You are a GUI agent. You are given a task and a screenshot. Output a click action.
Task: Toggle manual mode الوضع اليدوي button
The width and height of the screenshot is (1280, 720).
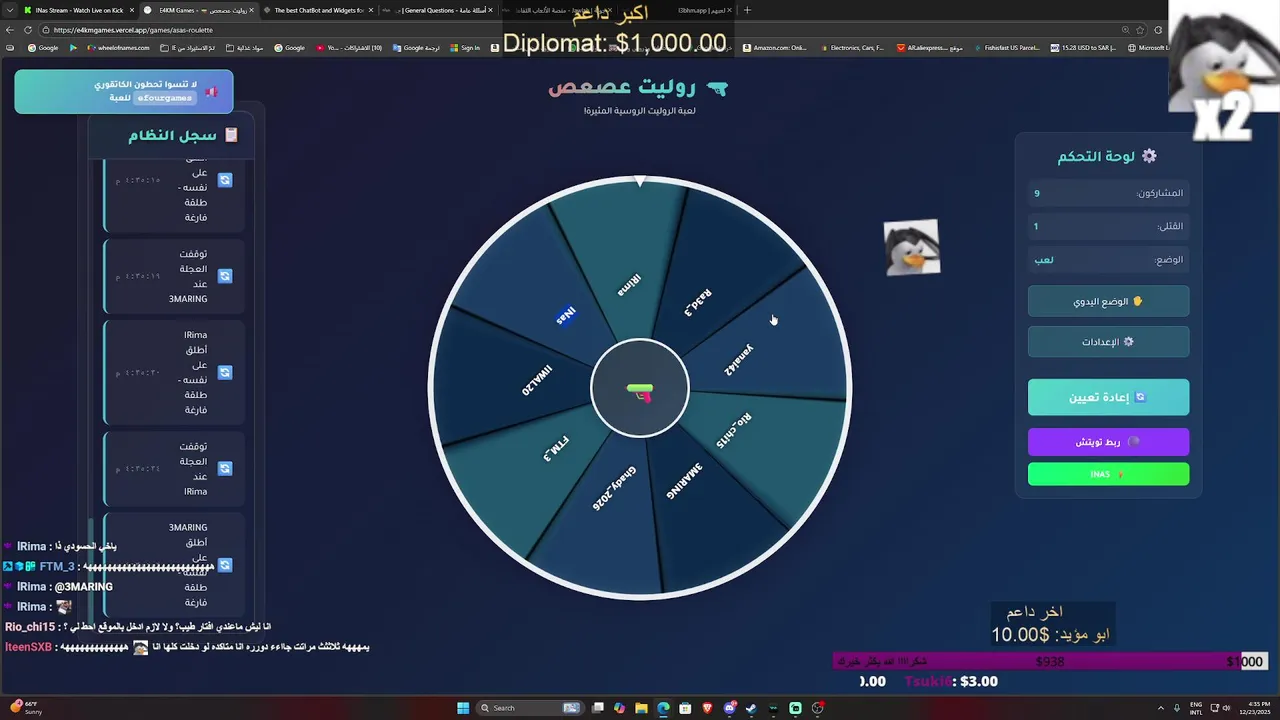coord(1108,301)
